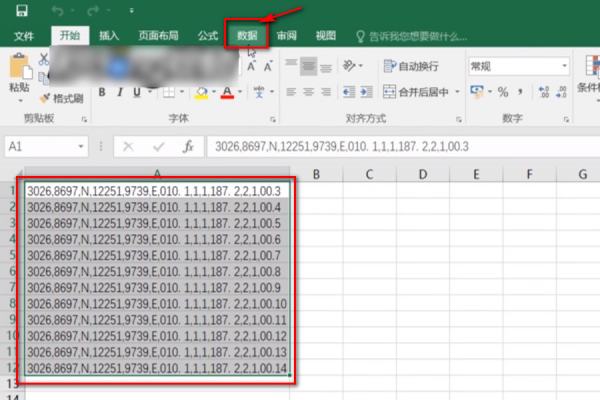This screenshot has width=600, height=400.
Task: Expand the 粘贴 paste options arrow
Action: click(20, 101)
